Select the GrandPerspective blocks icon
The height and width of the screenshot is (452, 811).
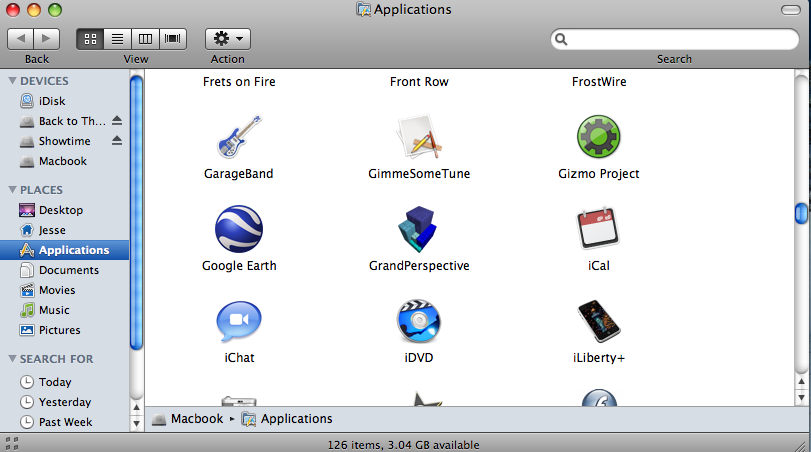(x=418, y=229)
